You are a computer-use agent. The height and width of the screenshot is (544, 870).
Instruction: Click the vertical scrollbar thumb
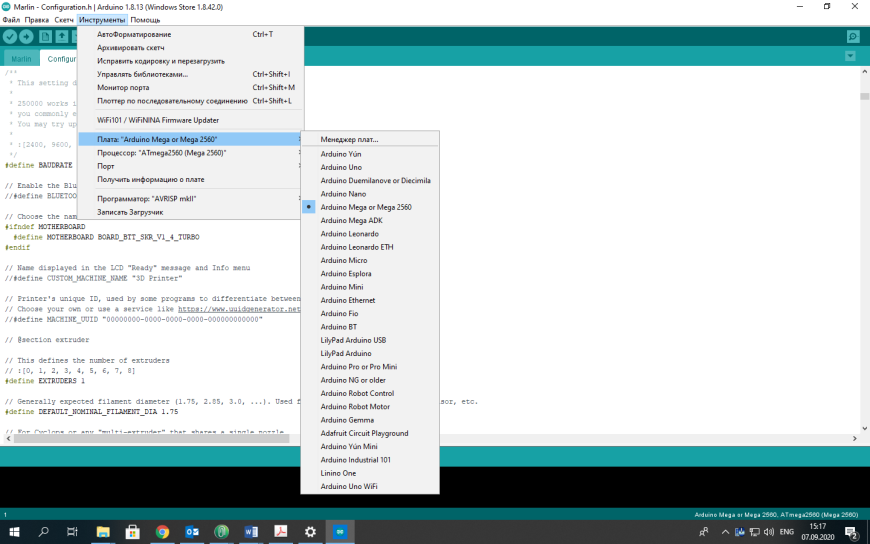tap(864, 96)
